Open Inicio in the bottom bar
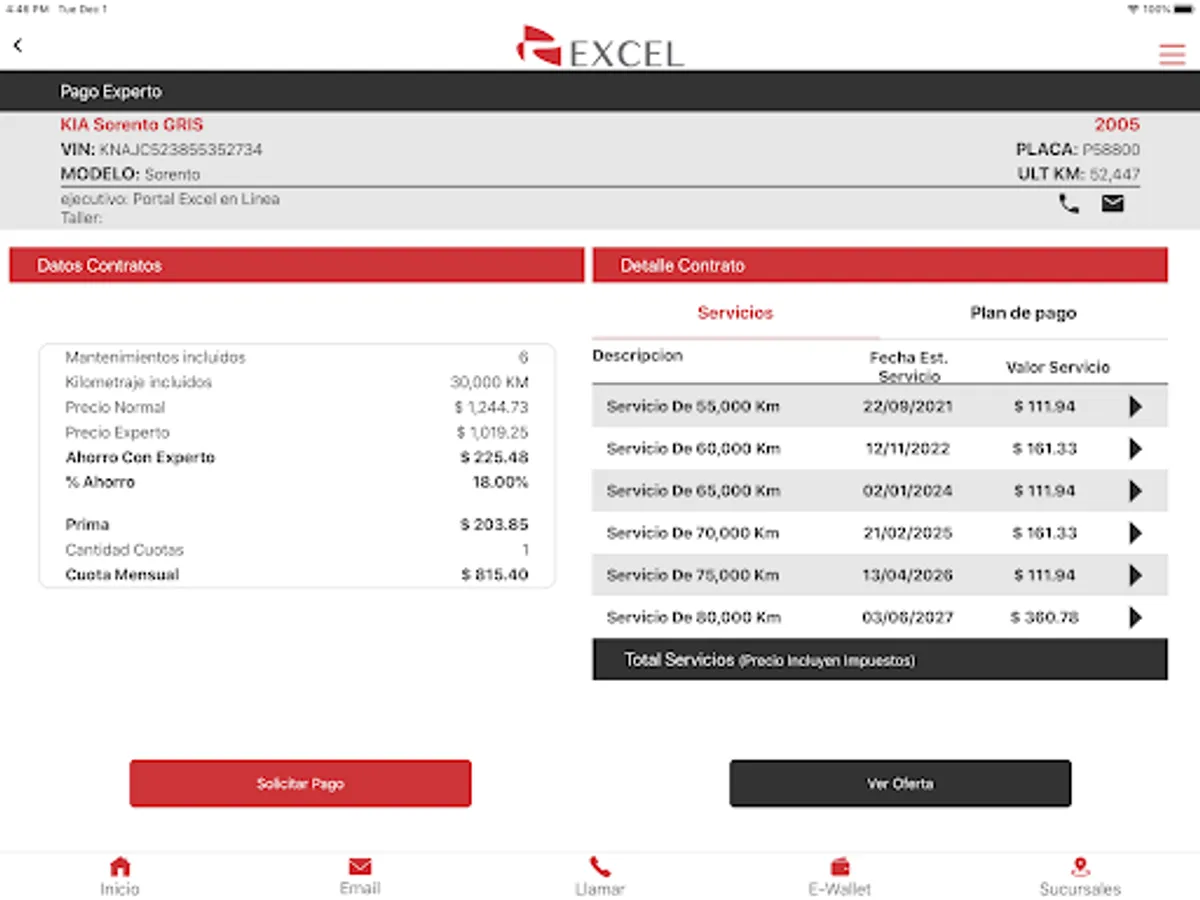This screenshot has width=1200, height=900. click(x=120, y=877)
